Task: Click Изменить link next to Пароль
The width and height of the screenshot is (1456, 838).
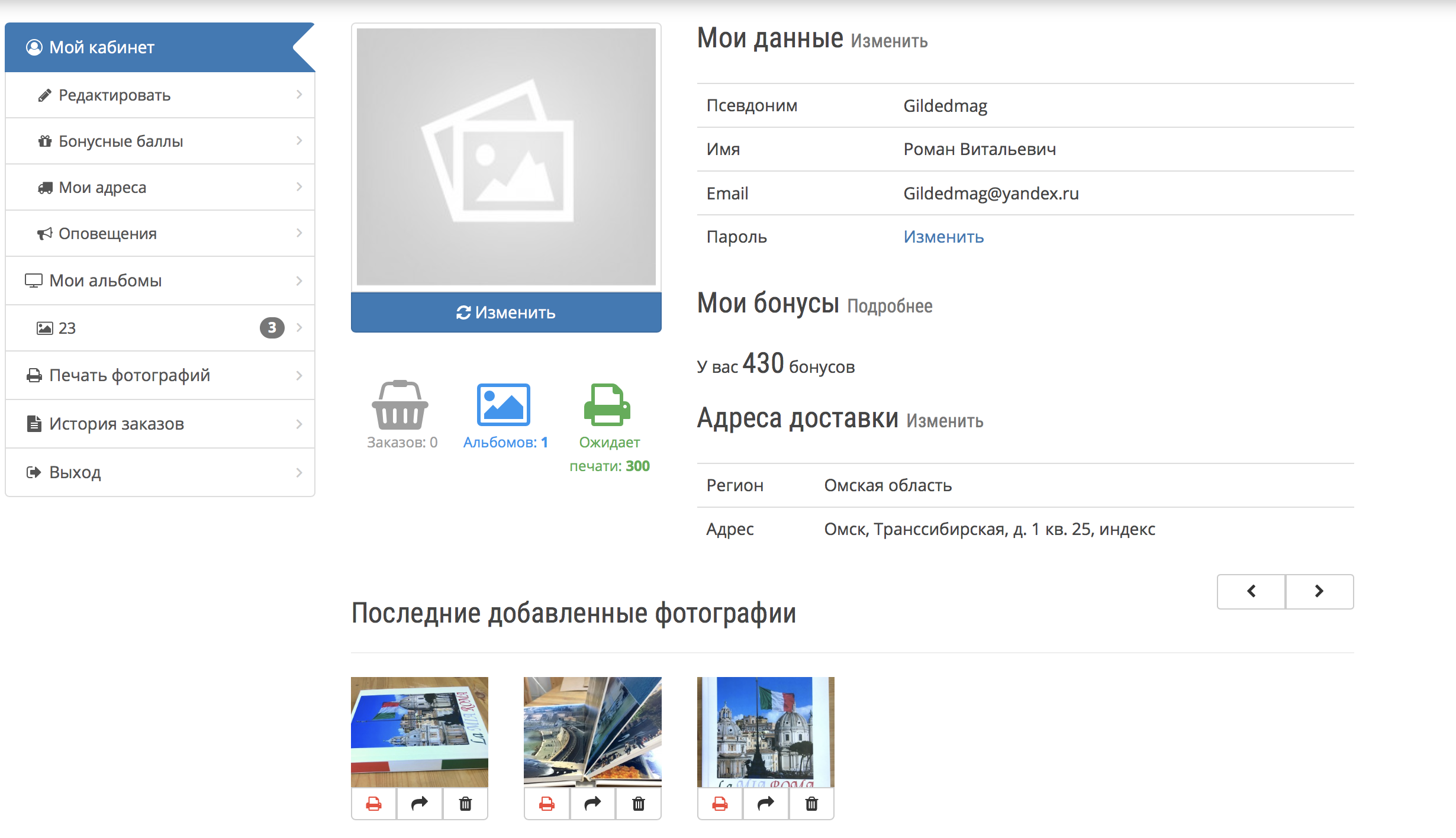Action: point(943,237)
